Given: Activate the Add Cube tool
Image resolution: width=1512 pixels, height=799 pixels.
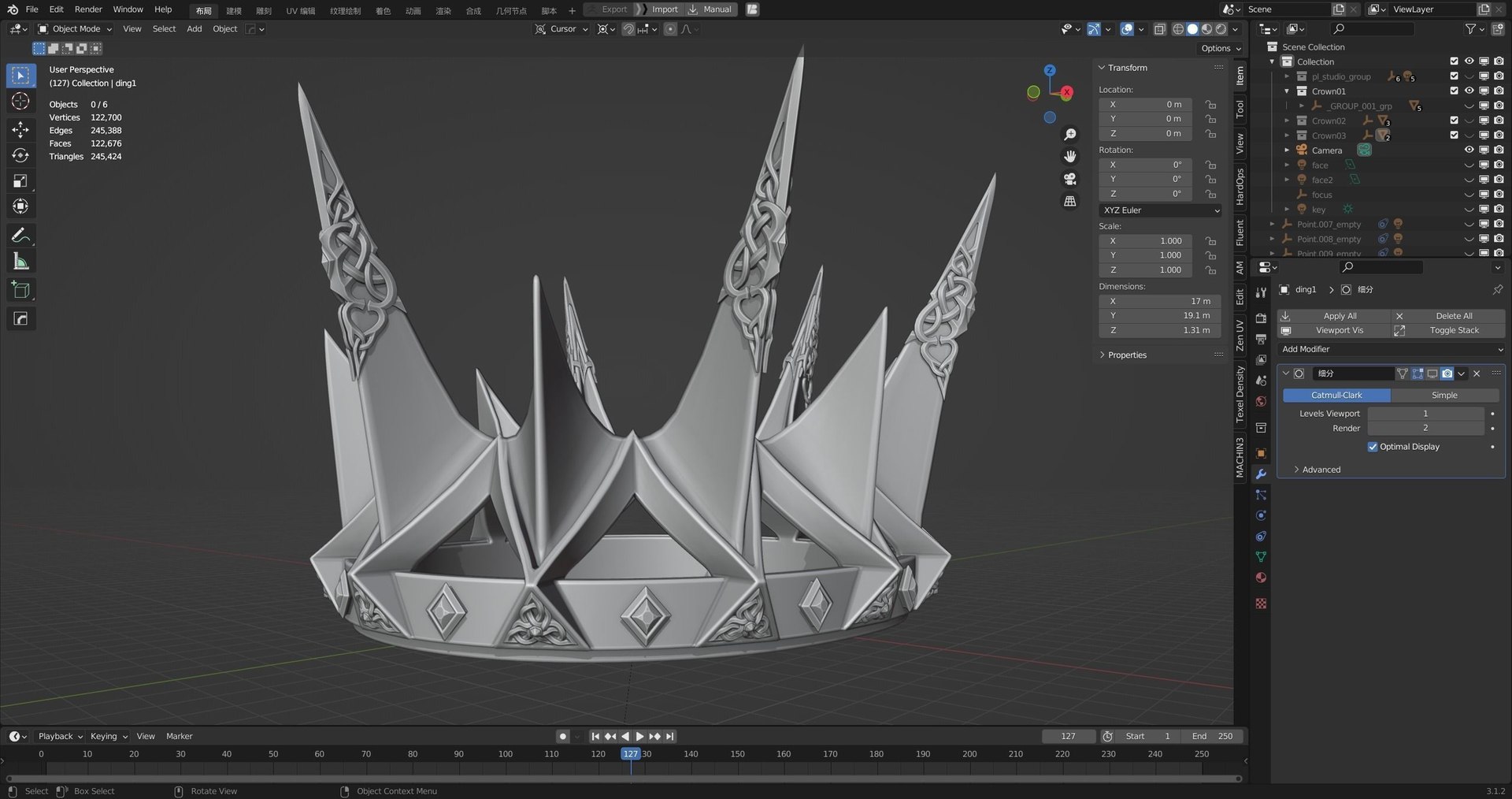Looking at the screenshot, I should click(21, 290).
